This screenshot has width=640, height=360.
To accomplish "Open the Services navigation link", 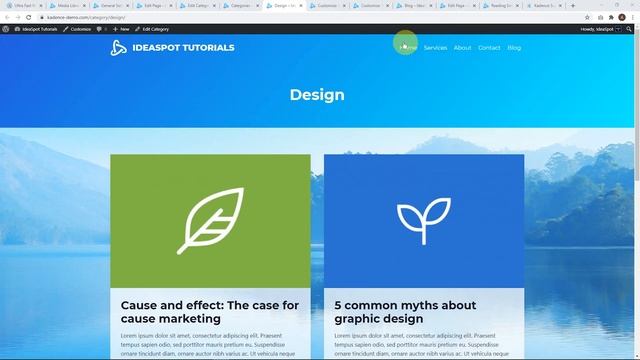I will pyautogui.click(x=435, y=48).
